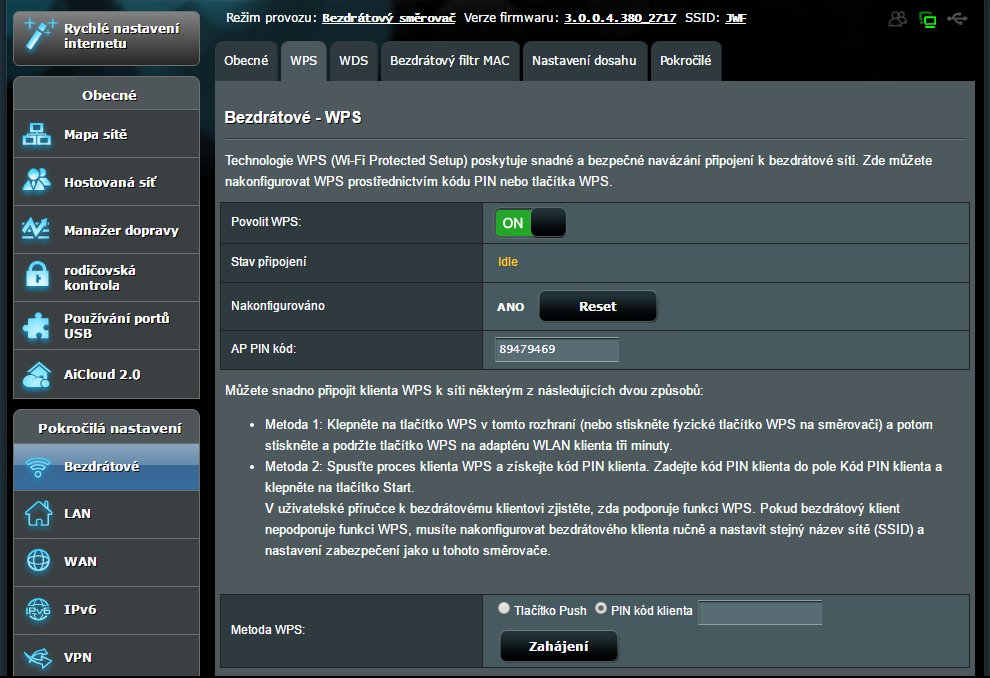Viewport: 990px width, 678px height.
Task: Open the Pokročilé tab
Action: coord(686,61)
